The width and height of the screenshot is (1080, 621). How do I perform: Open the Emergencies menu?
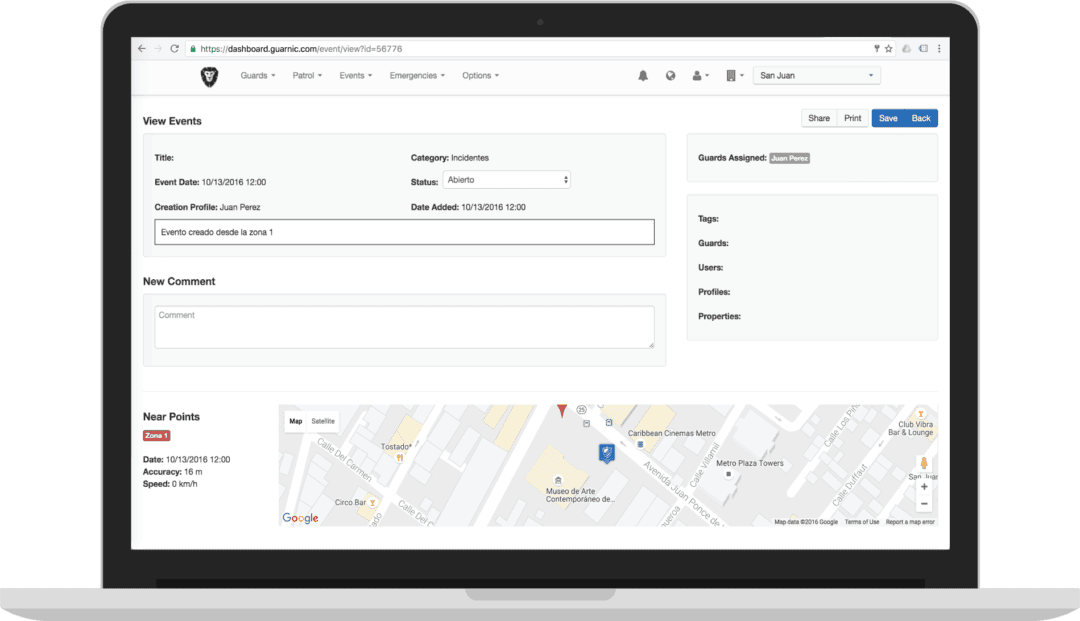point(417,76)
